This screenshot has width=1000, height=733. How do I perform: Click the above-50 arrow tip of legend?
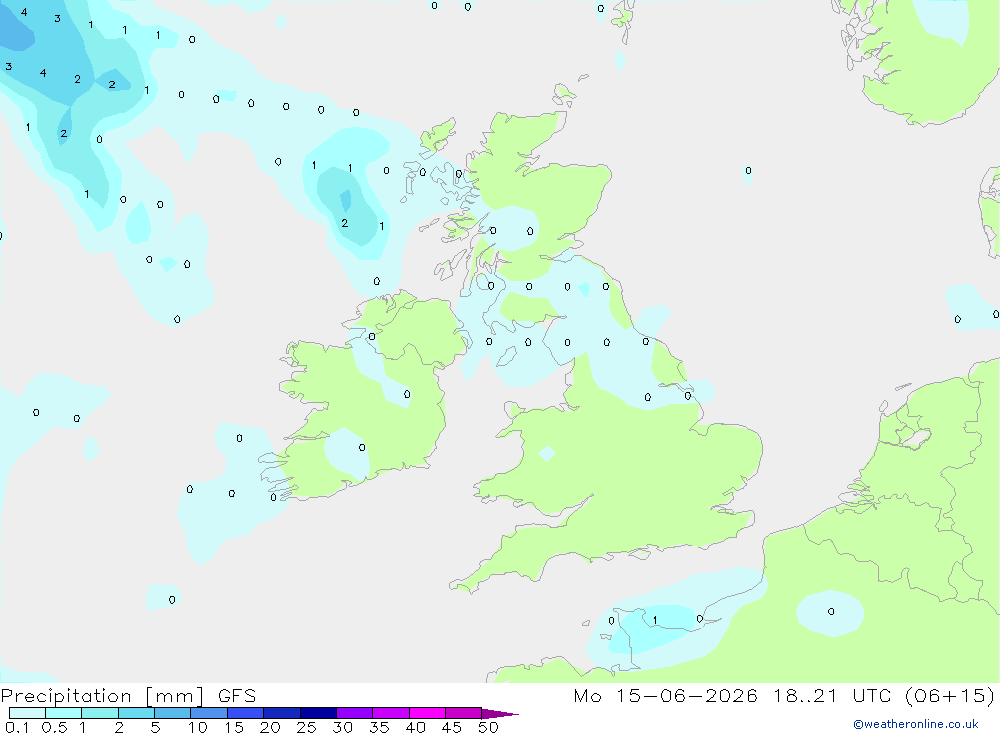tap(499, 713)
